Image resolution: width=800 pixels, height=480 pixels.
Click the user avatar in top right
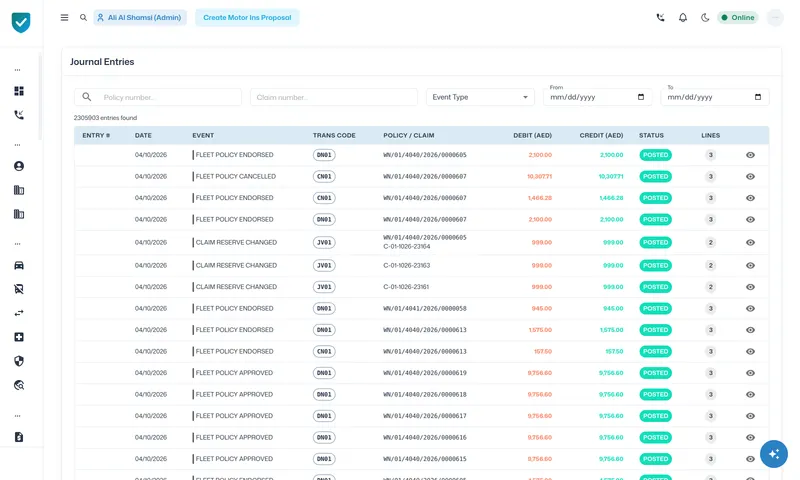tap(775, 17)
